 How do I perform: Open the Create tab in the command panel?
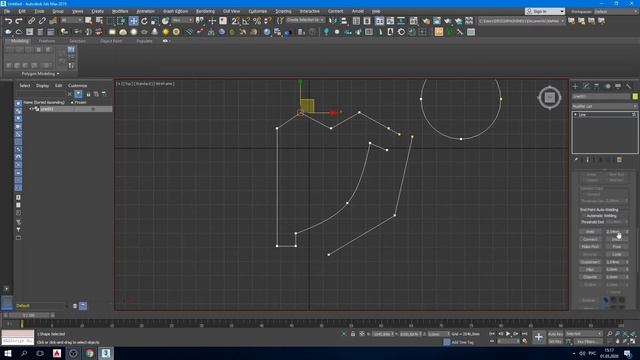click(x=575, y=86)
